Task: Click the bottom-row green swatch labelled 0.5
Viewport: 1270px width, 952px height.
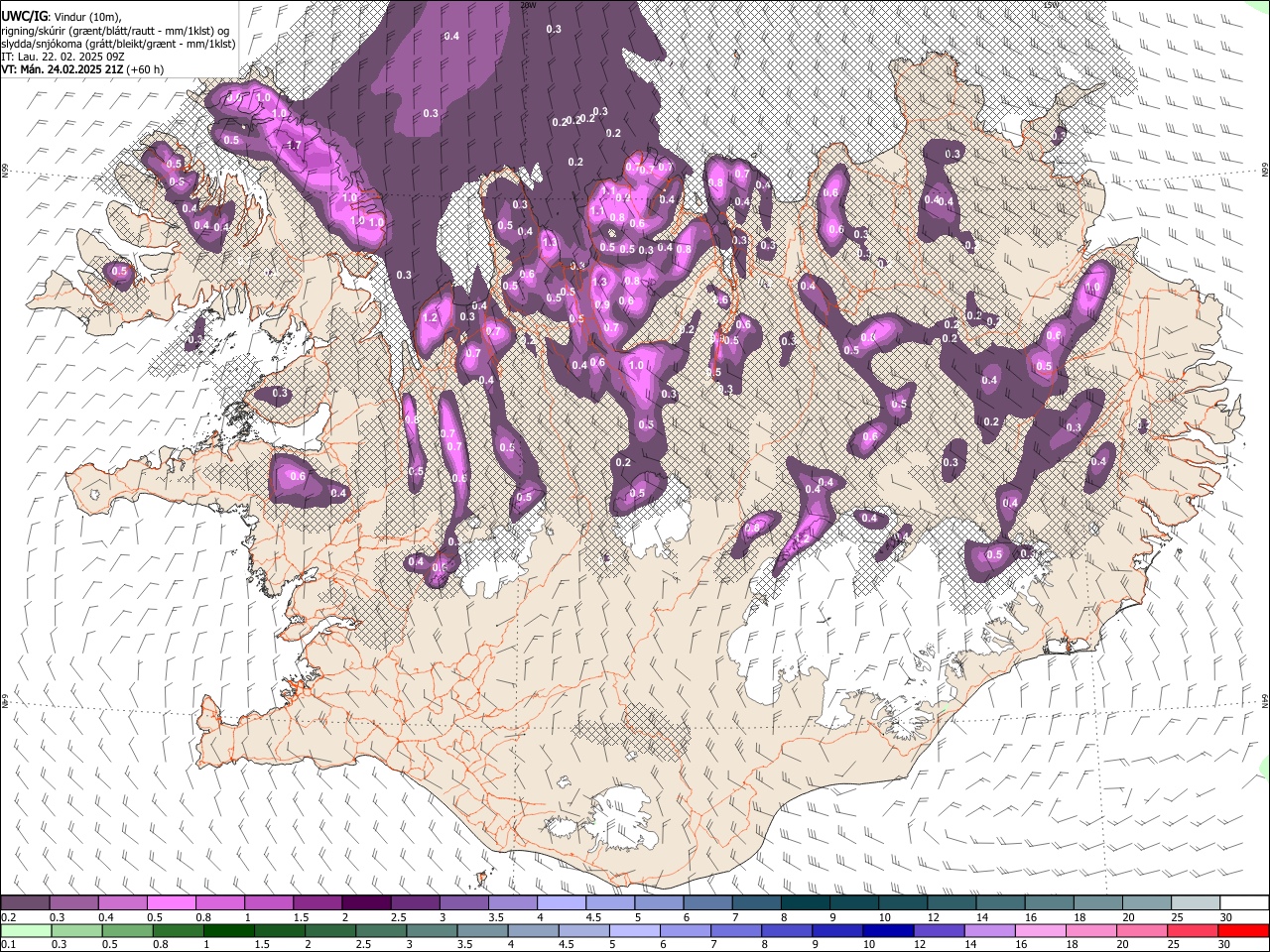Action: tap(127, 931)
